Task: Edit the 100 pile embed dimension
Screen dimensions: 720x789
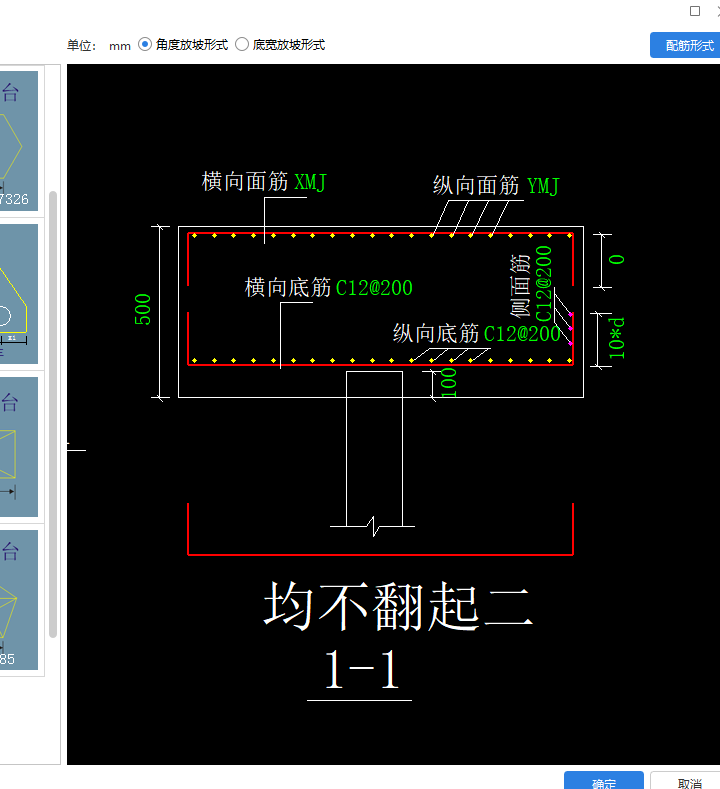Action: click(x=449, y=382)
